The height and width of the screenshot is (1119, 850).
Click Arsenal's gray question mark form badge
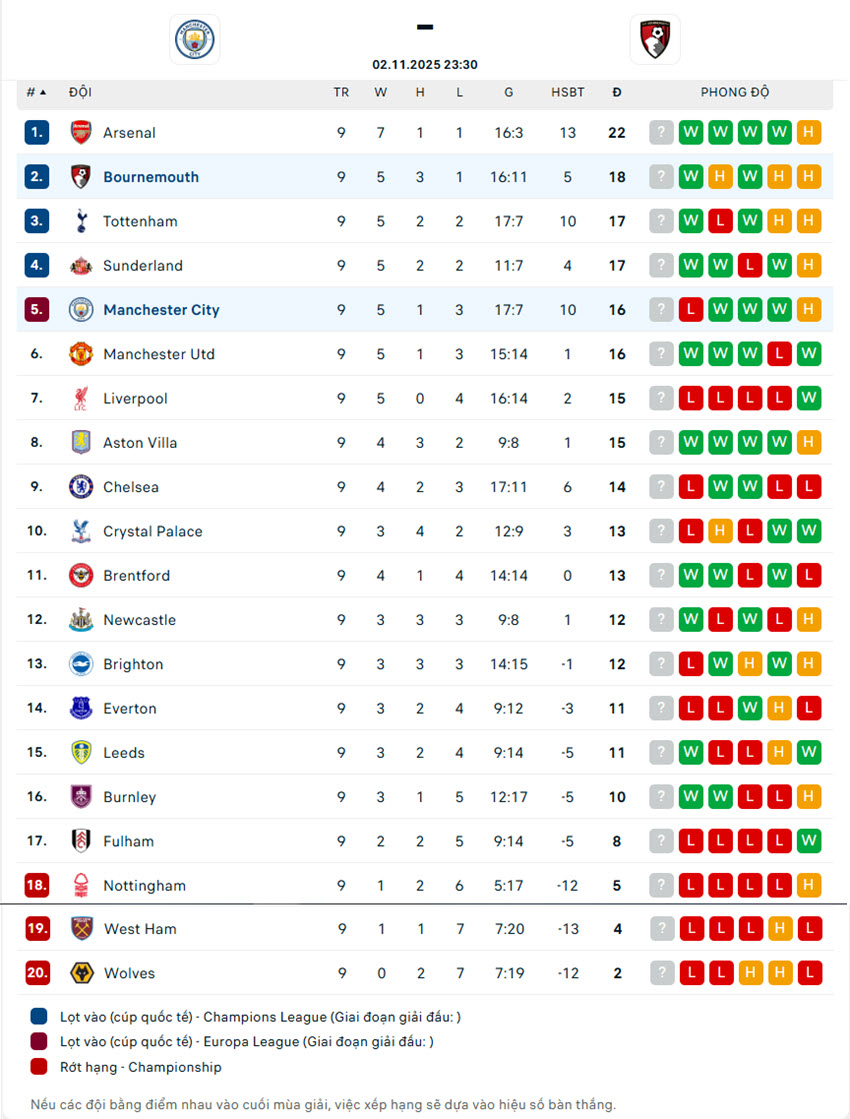pyautogui.click(x=661, y=132)
